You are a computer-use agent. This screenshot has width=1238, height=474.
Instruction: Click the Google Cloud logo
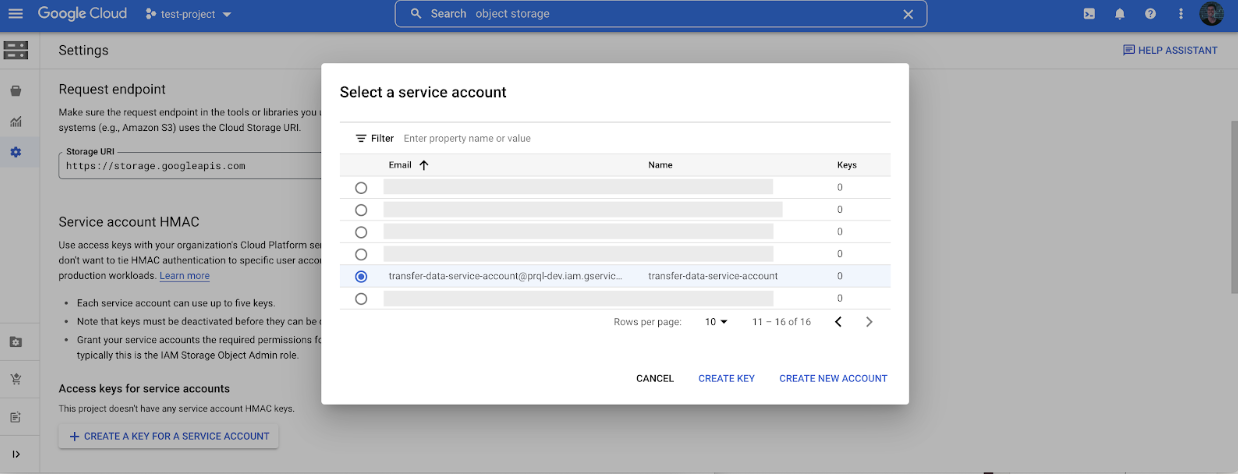(x=82, y=14)
